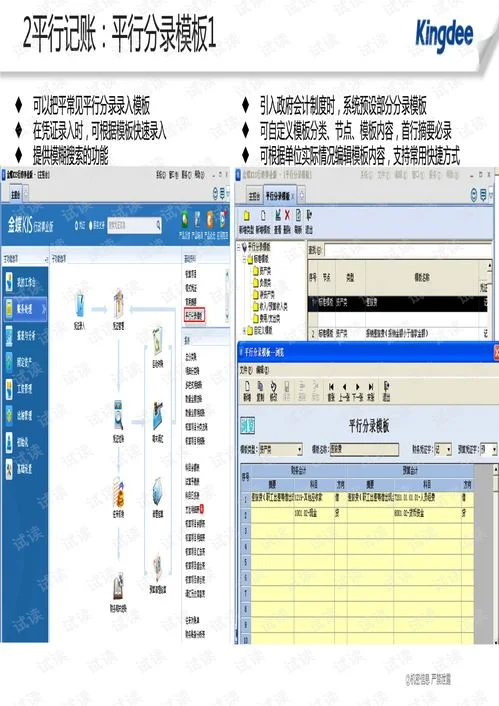
Task: Select 负债类 folder in template tree
Action: (x=262, y=283)
